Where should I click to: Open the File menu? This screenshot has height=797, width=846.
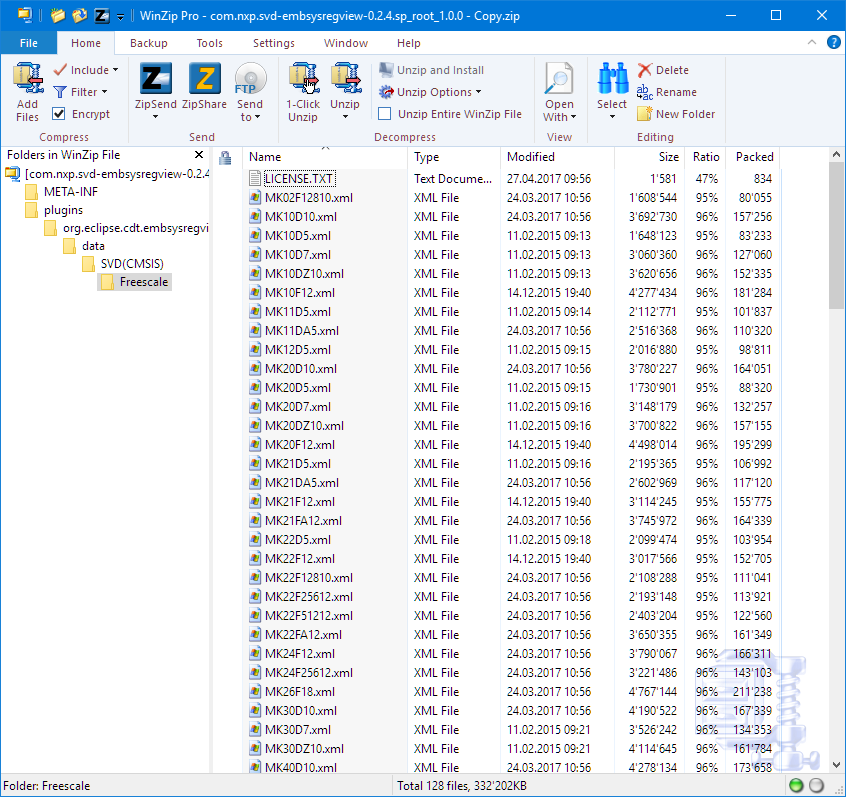[x=29, y=43]
